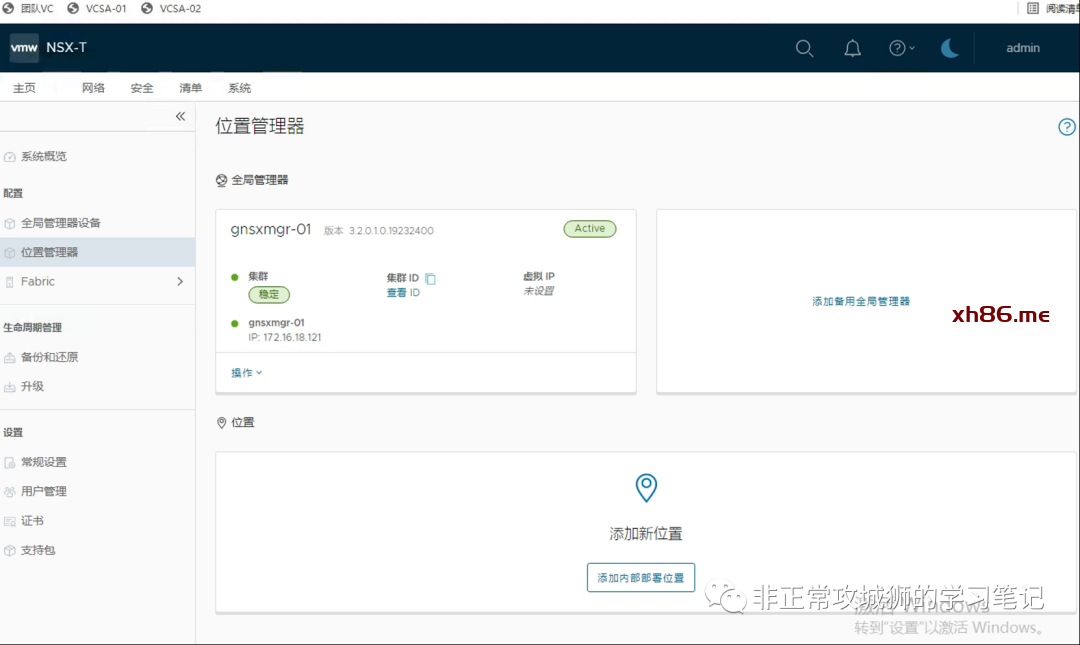Switch to the 网络 tab

[x=93, y=88]
